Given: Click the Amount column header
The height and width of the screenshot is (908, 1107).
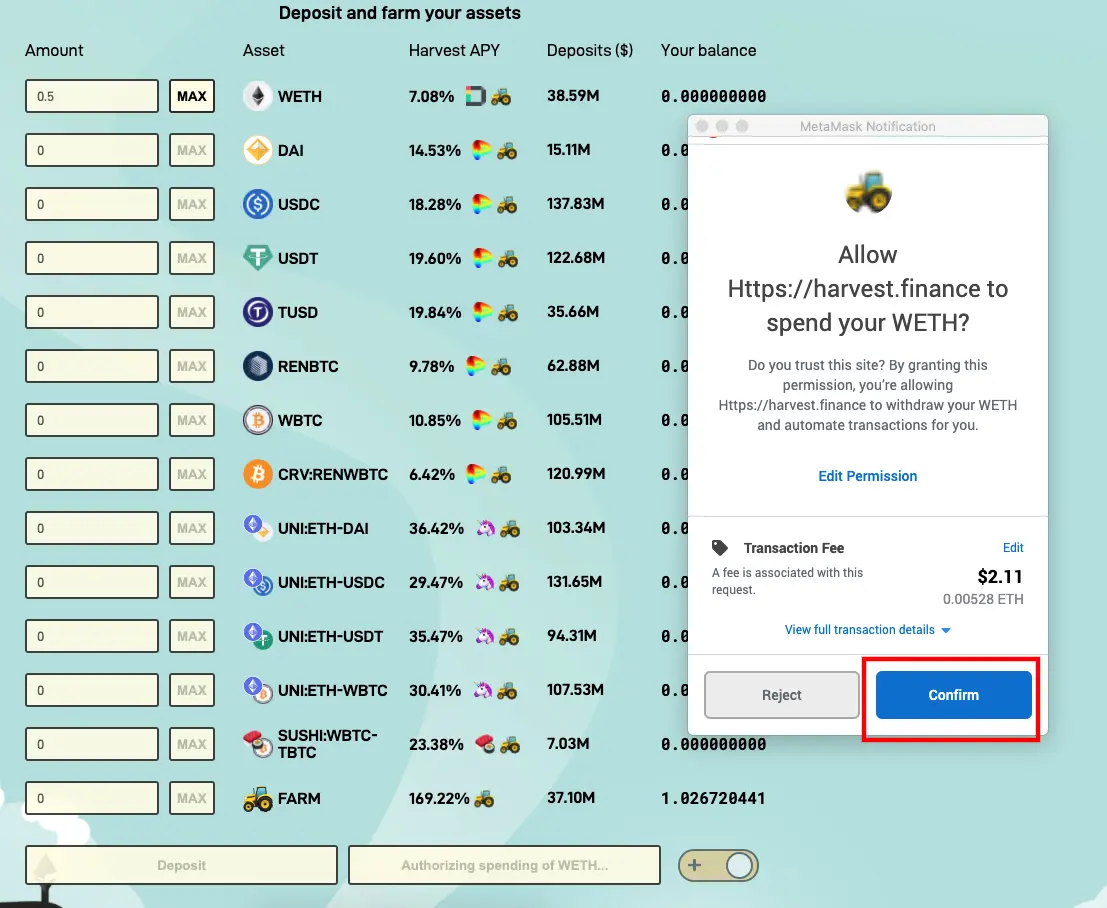Looking at the screenshot, I should pos(54,50).
